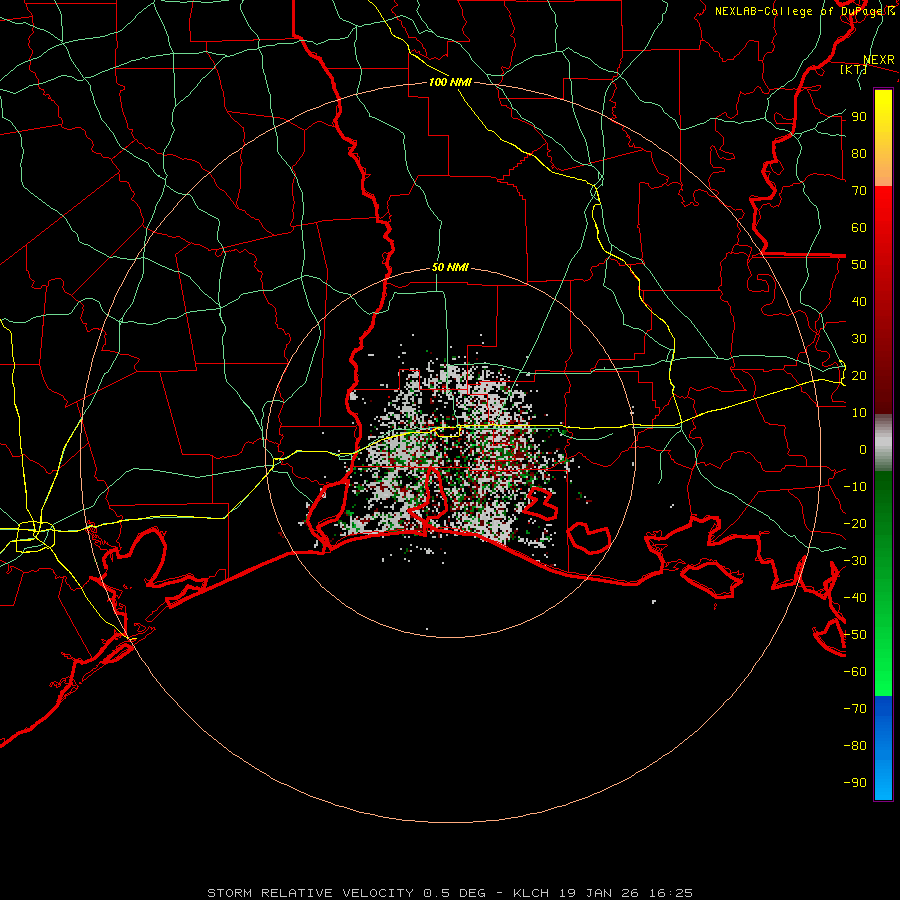The width and height of the screenshot is (900, 900).
Task: Click the "0.5 DEG" elevation text
Action: pos(455,893)
